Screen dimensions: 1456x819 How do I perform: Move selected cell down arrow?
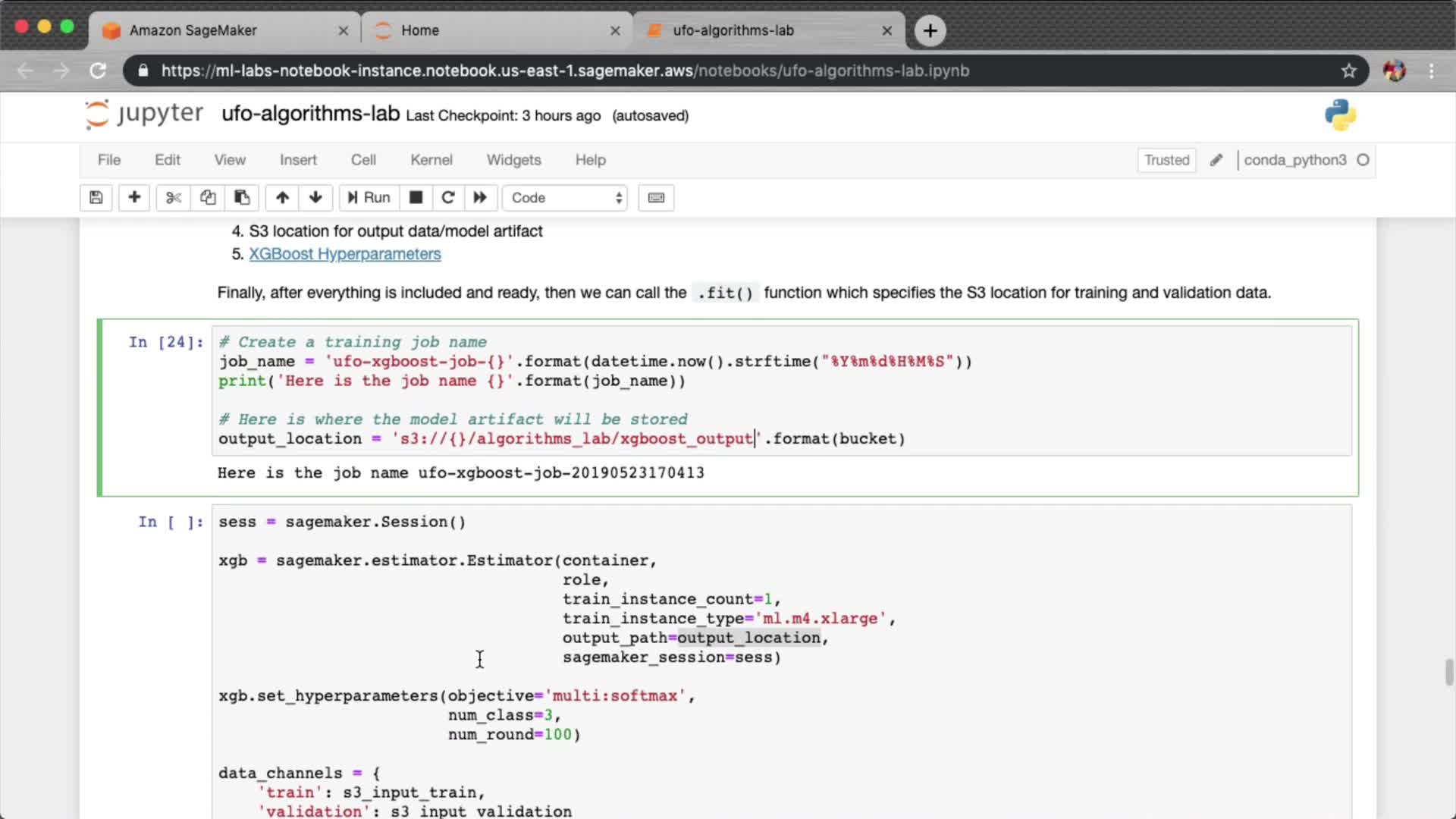tap(315, 198)
